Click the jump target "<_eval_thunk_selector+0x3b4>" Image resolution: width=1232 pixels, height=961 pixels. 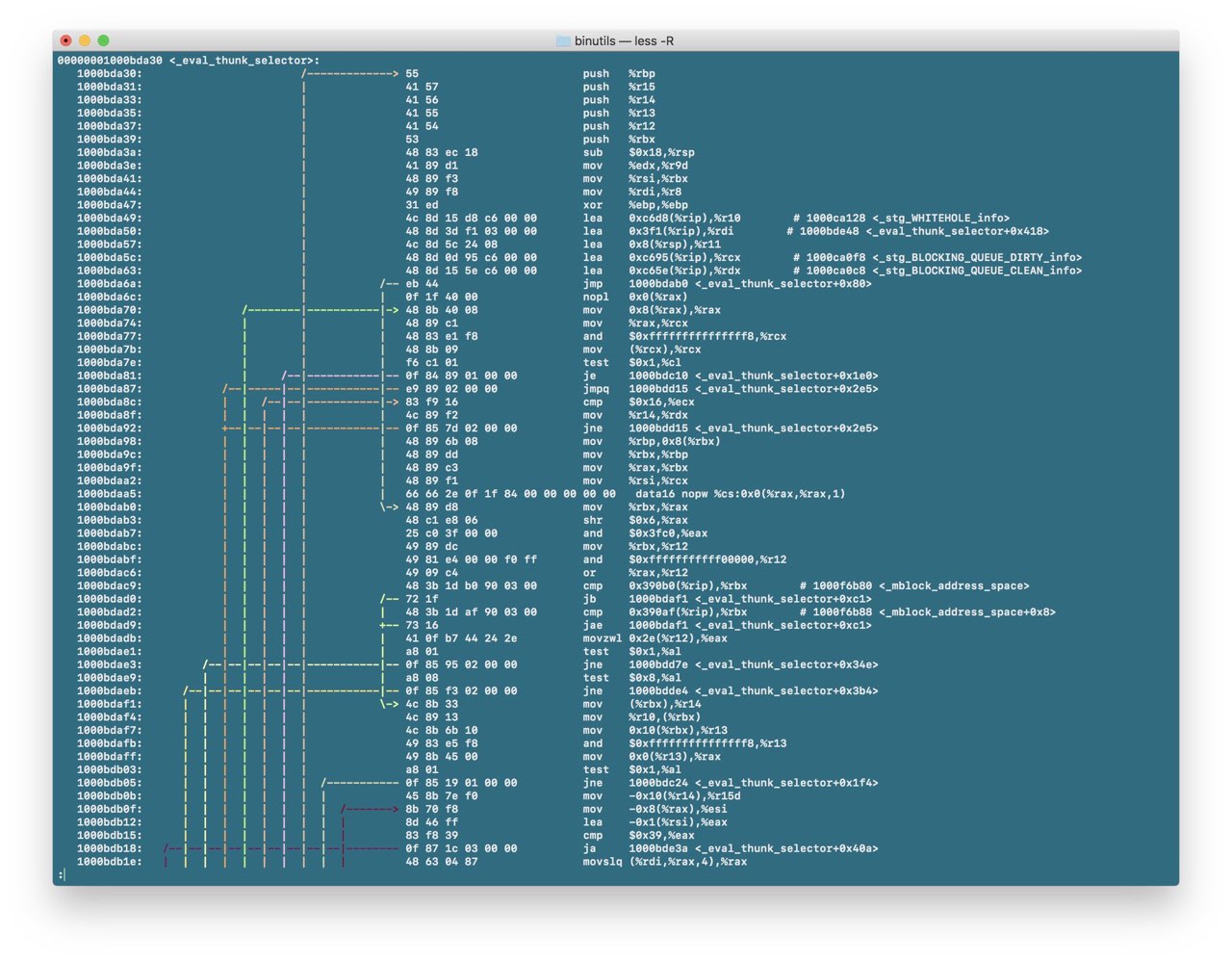[786, 691]
